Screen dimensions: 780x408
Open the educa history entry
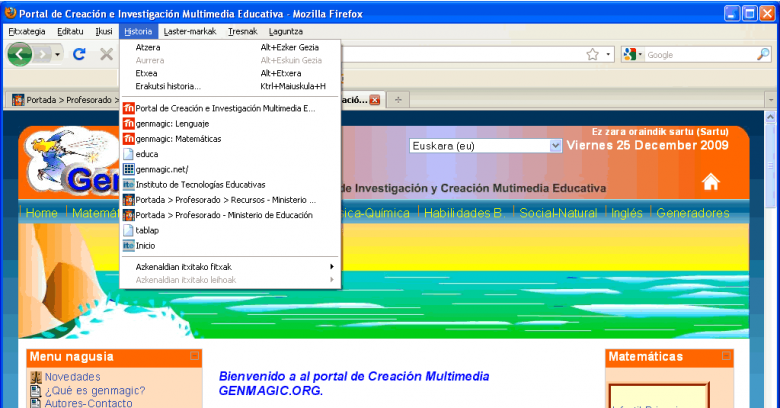(230, 154)
